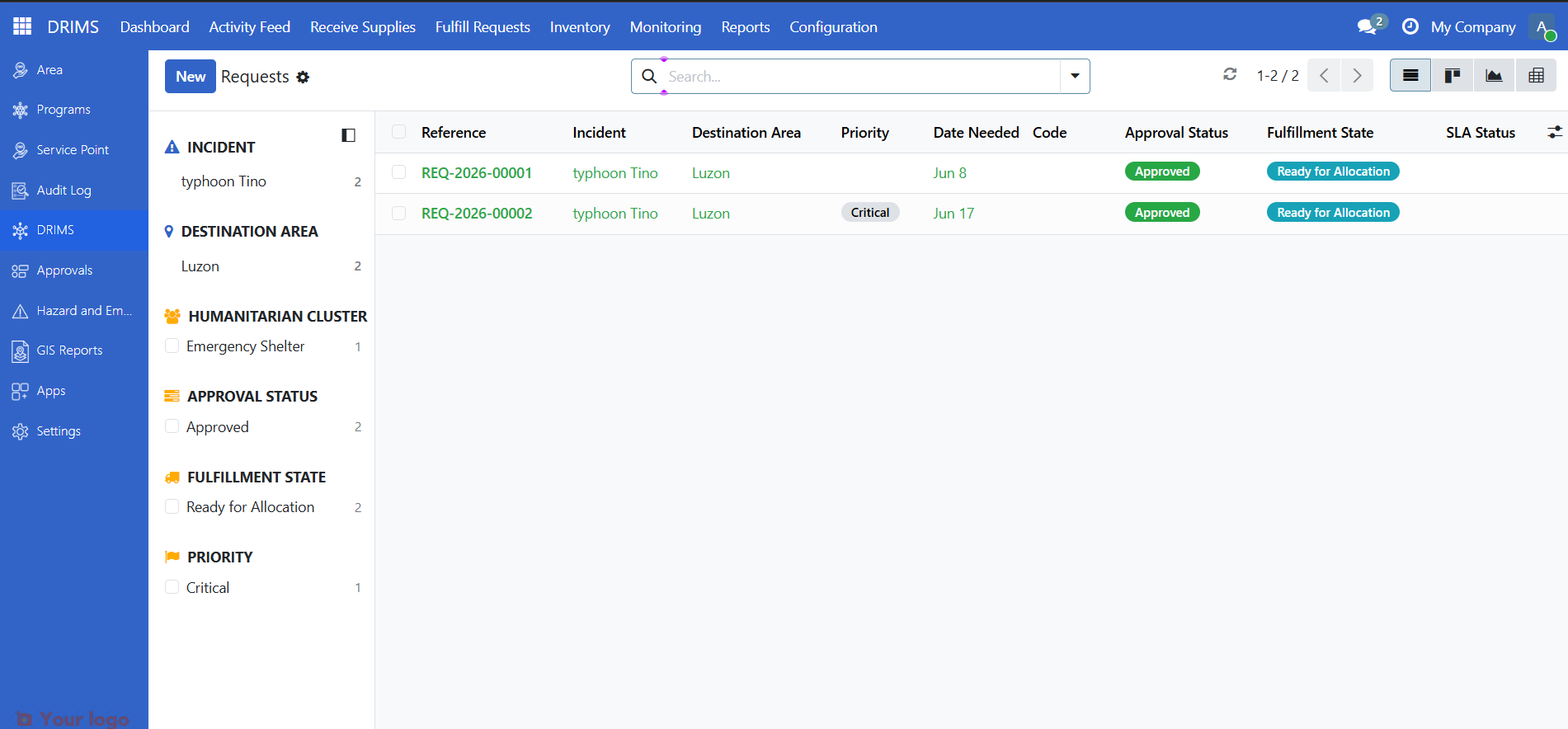1568x729 pixels.
Task: Switch to graph view
Action: coord(1494,76)
